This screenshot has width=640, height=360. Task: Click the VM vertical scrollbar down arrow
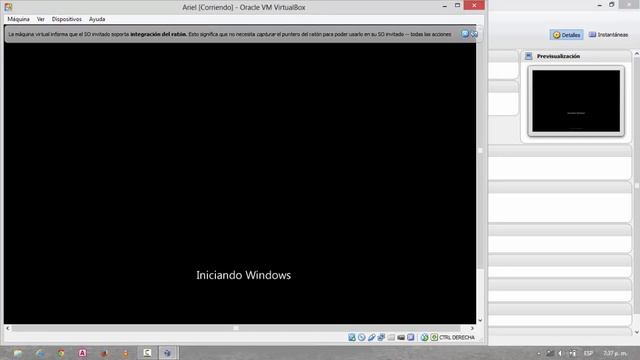coord(480,320)
